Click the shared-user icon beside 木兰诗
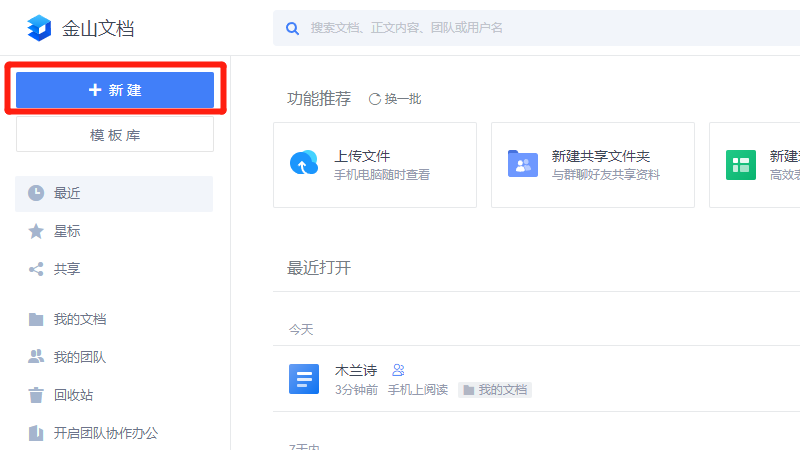This screenshot has height=450, width=800. (398, 370)
